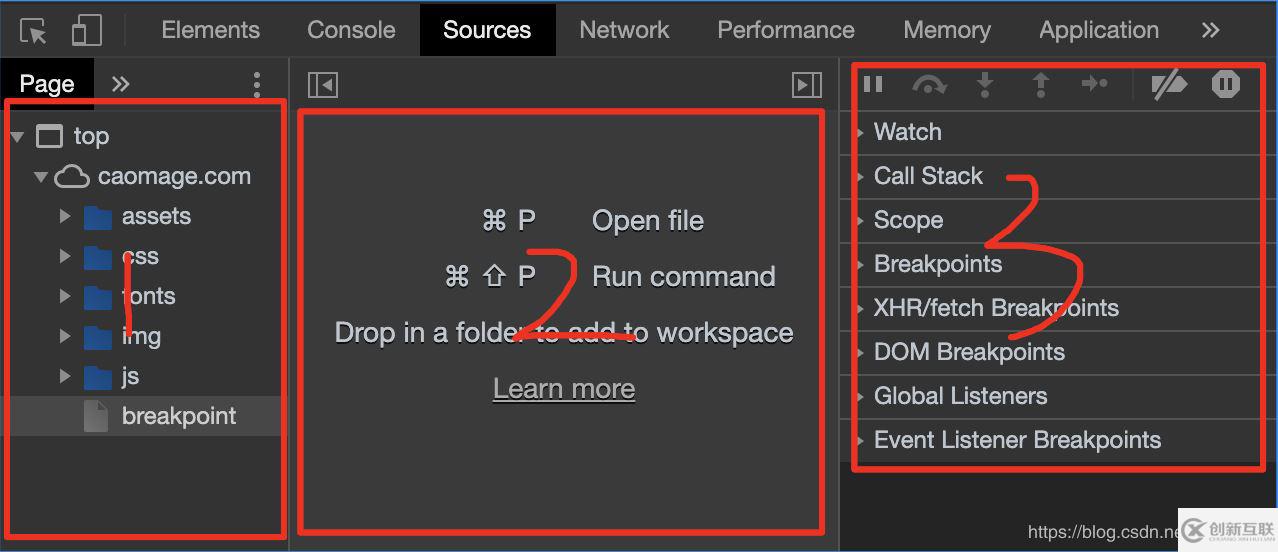1278x552 pixels.
Task: Hide the file navigator pane
Action: pyautogui.click(x=323, y=85)
